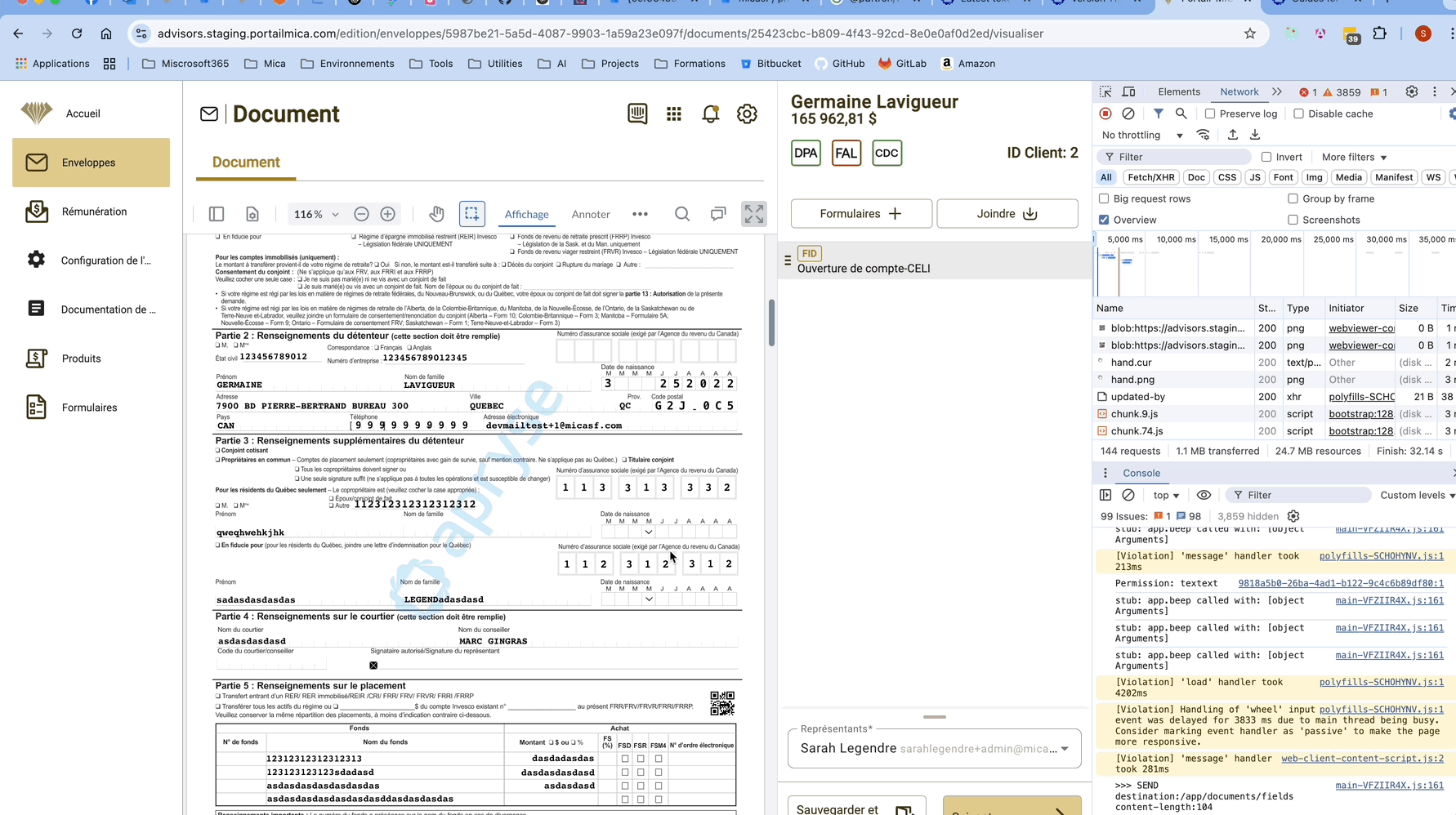Screen dimensions: 1456x815
Task: Open the notifications bell
Action: coord(711,114)
